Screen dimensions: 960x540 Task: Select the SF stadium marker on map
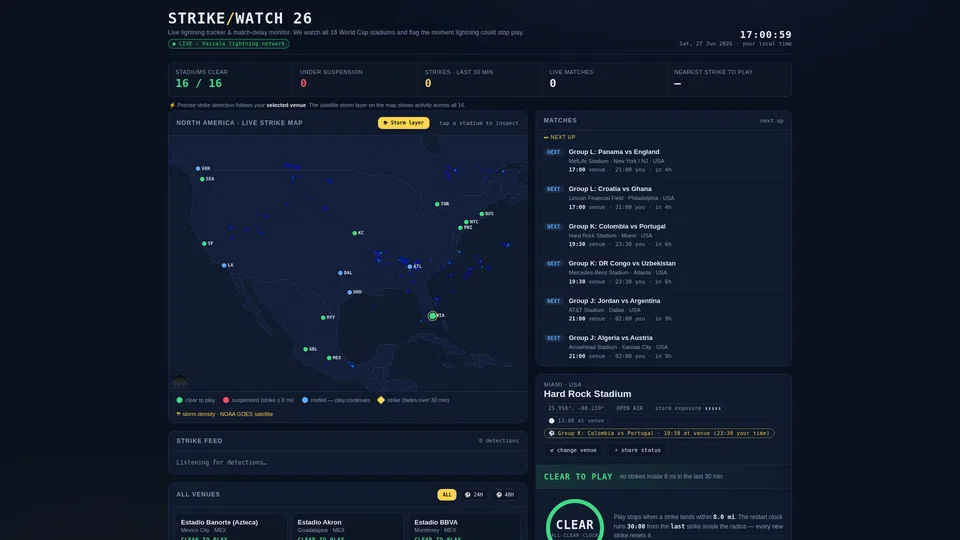(204, 244)
